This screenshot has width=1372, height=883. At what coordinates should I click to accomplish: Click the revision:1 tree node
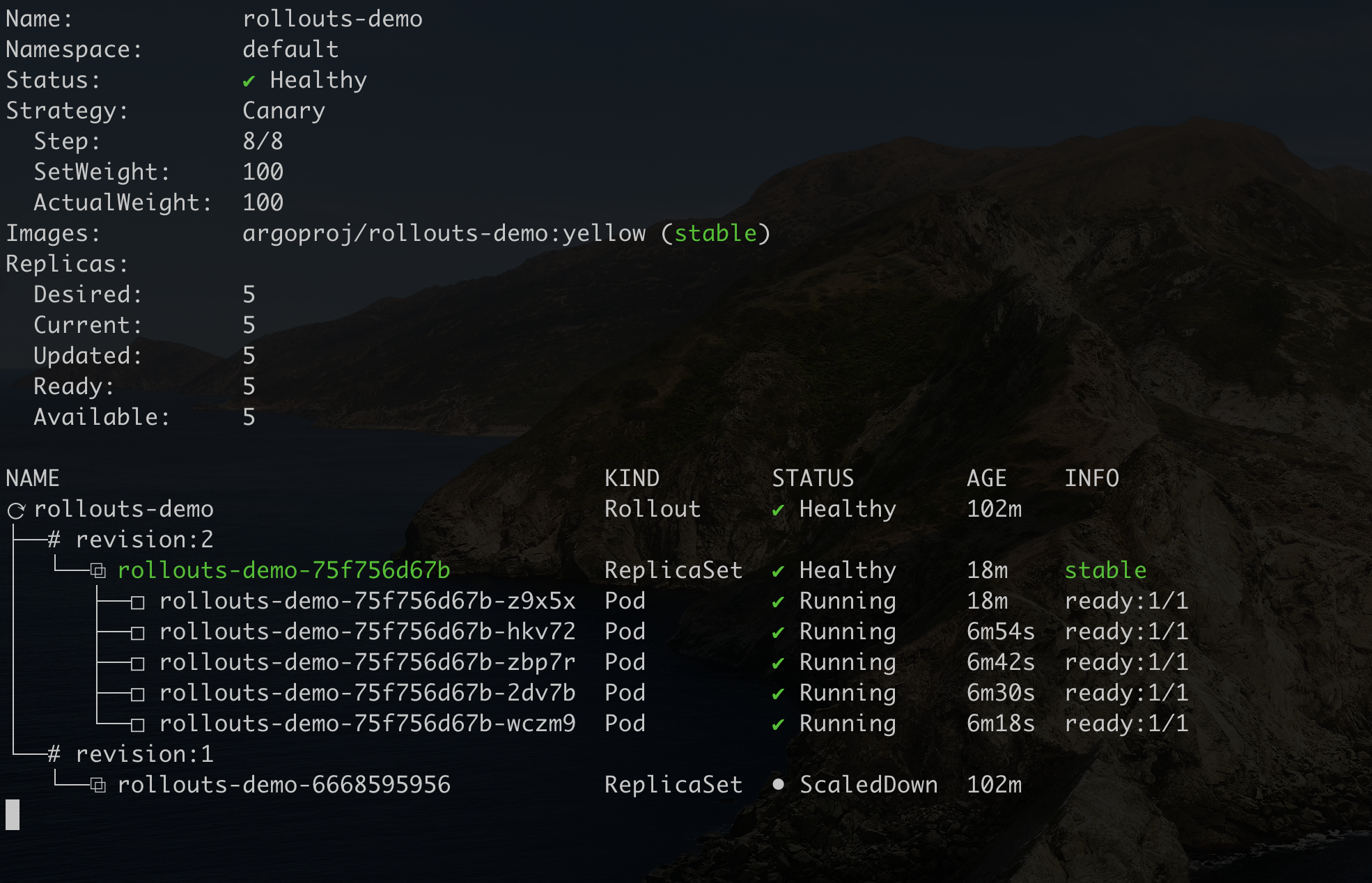(x=143, y=754)
